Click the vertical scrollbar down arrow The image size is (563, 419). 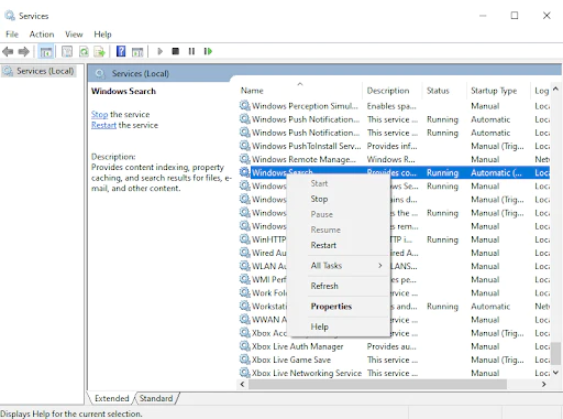pos(556,373)
